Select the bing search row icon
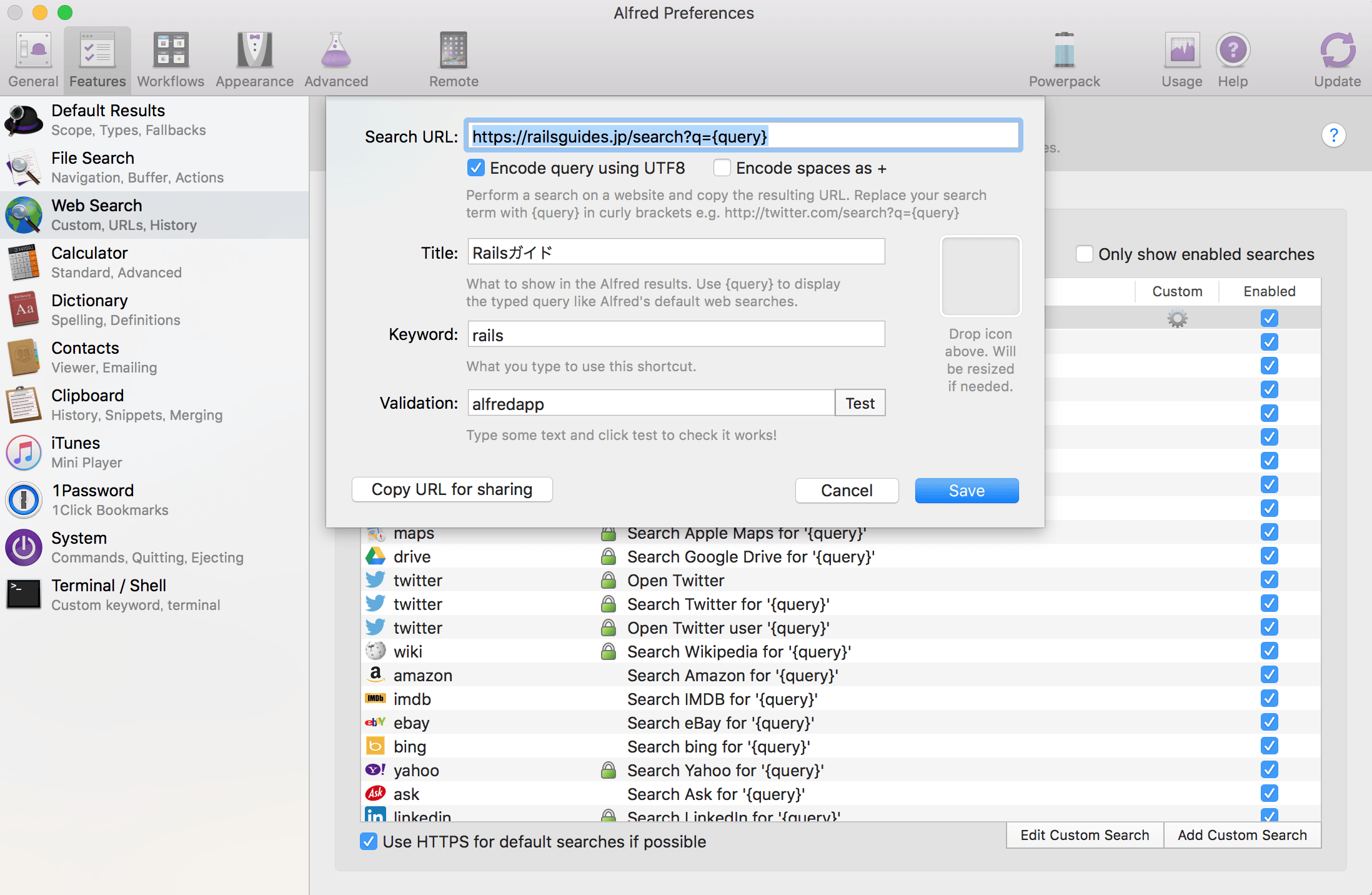The width and height of the screenshot is (1372, 895). click(x=375, y=746)
